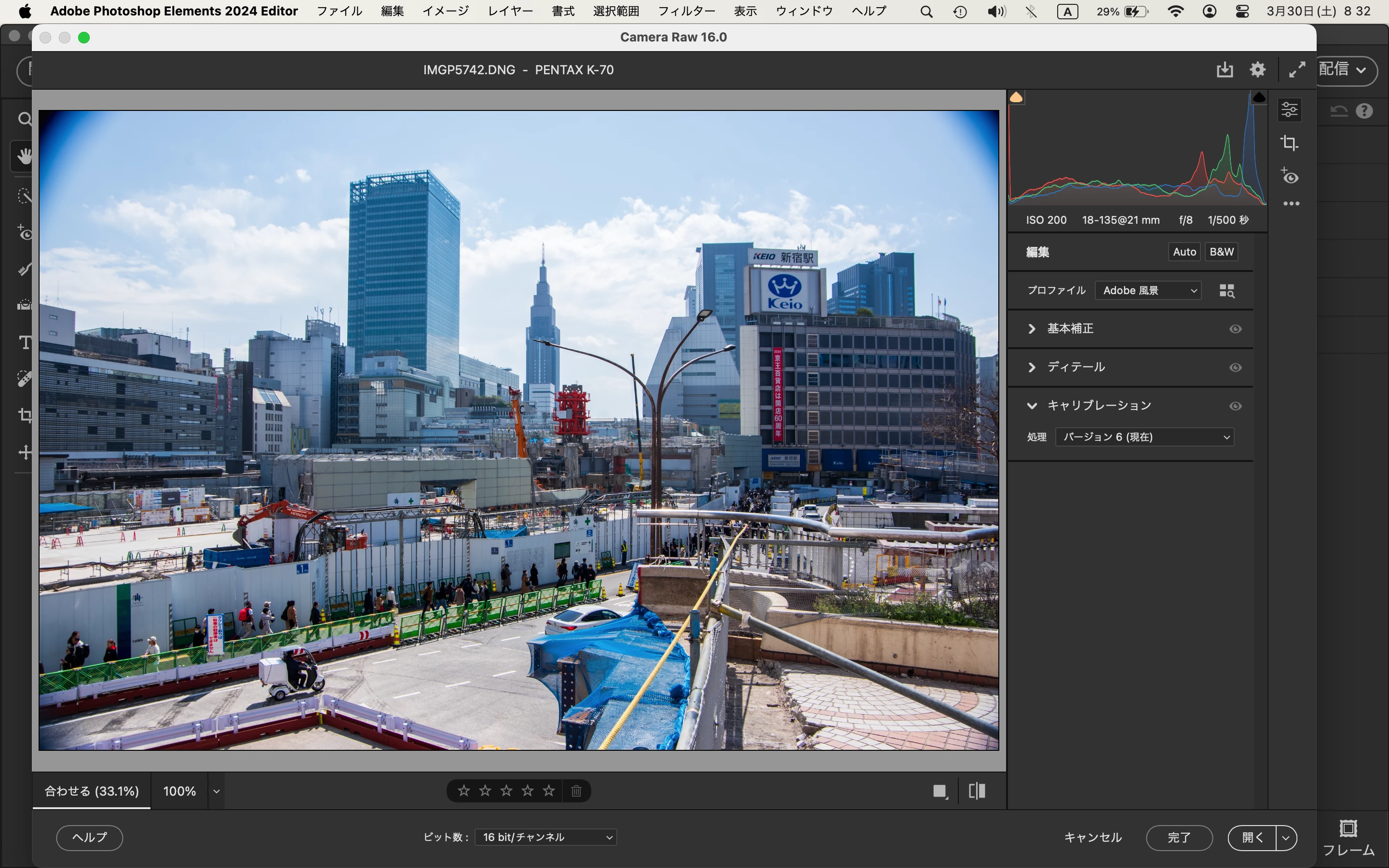
Task: Toggle キャリブレーション panel visibility eye
Action: click(1235, 406)
